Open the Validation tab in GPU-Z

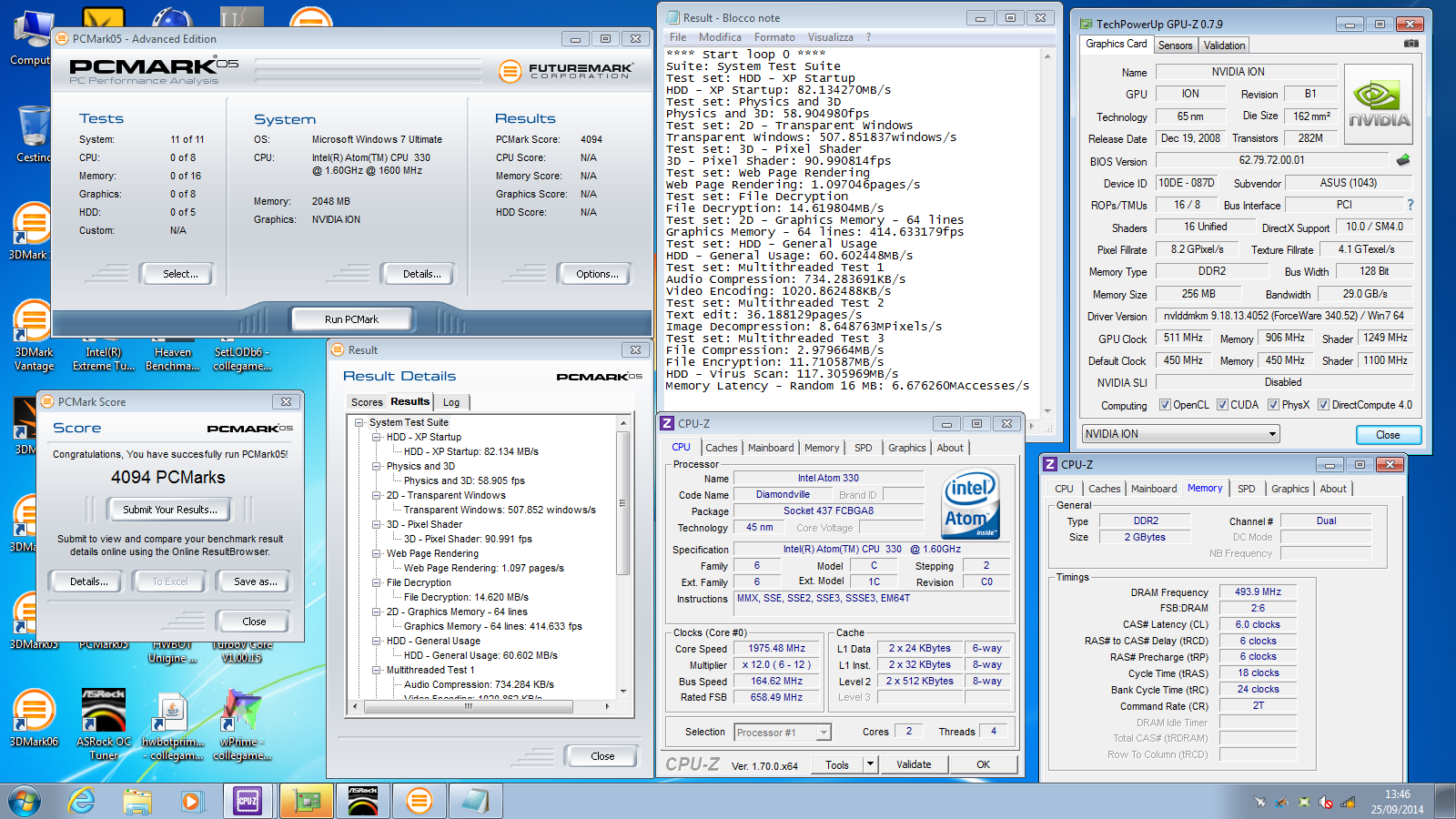click(1224, 45)
